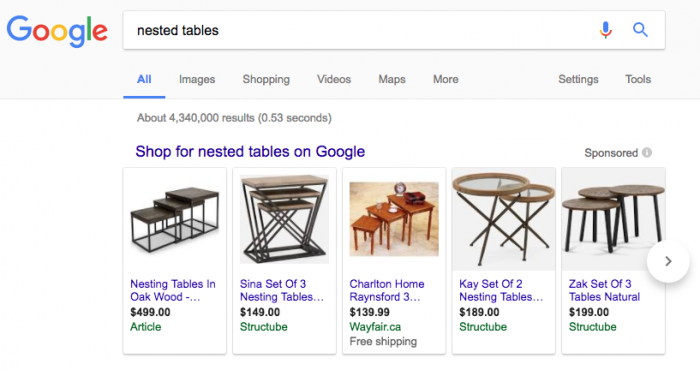The image size is (700, 370).
Task: Open the Sina Set Of 3 Nesting Tables link
Action: point(282,290)
